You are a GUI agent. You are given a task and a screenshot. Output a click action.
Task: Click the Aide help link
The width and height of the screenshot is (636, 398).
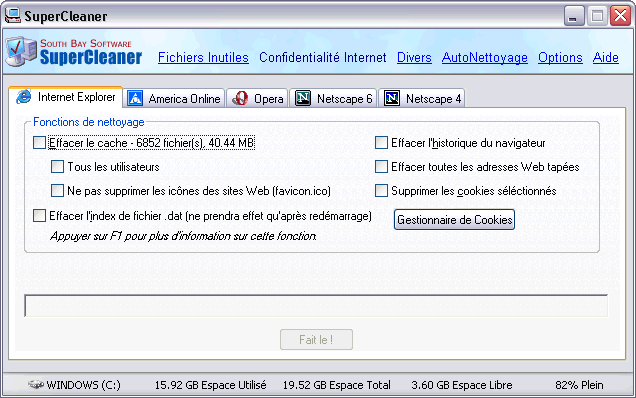pyautogui.click(x=606, y=58)
